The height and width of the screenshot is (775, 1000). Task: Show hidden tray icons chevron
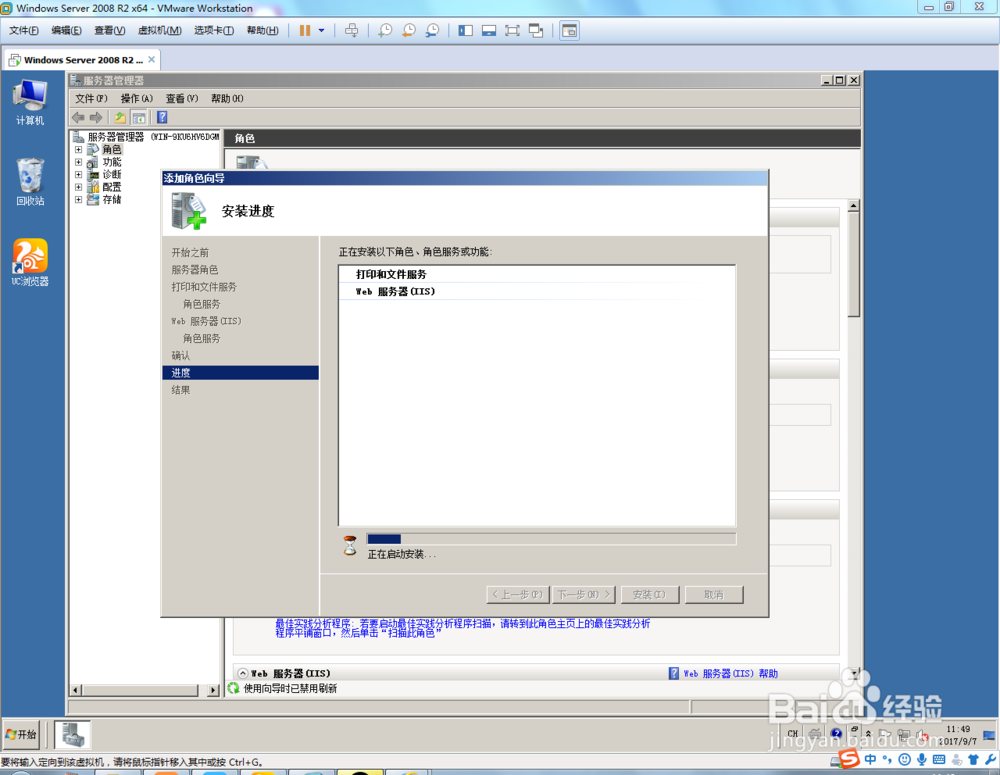(868, 734)
